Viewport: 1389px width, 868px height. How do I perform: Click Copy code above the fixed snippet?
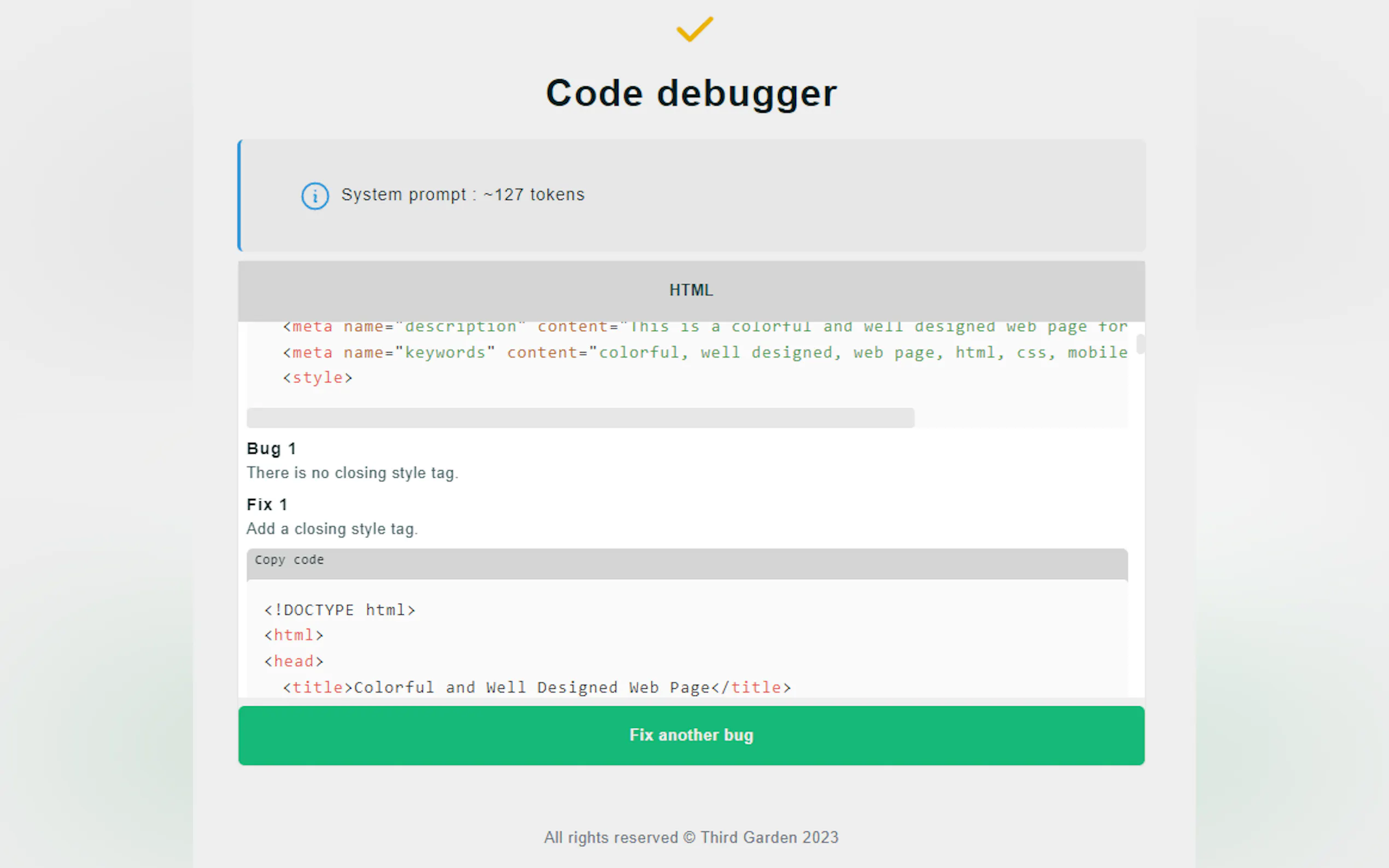click(289, 560)
